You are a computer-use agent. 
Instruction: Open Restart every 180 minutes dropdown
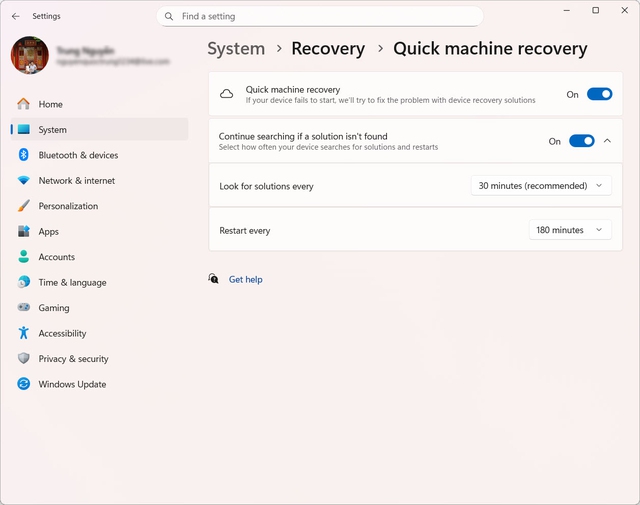coord(570,230)
